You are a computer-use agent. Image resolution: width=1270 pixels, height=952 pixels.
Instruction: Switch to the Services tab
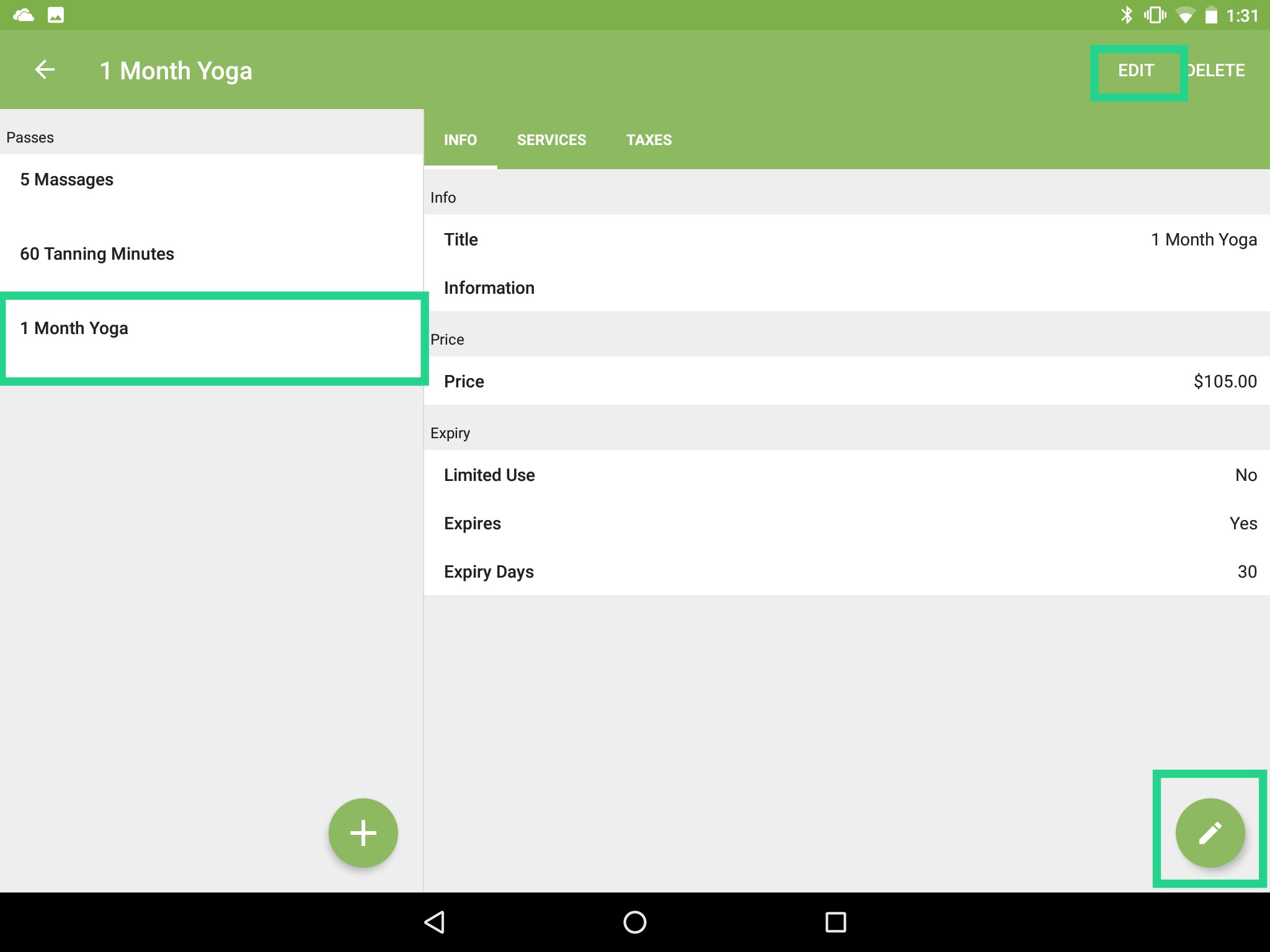point(551,140)
